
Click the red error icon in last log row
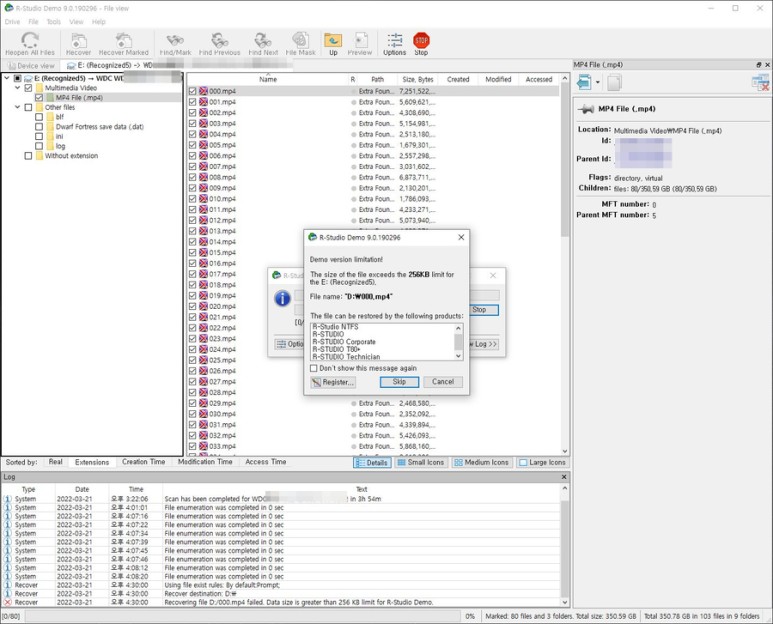click(x=7, y=602)
